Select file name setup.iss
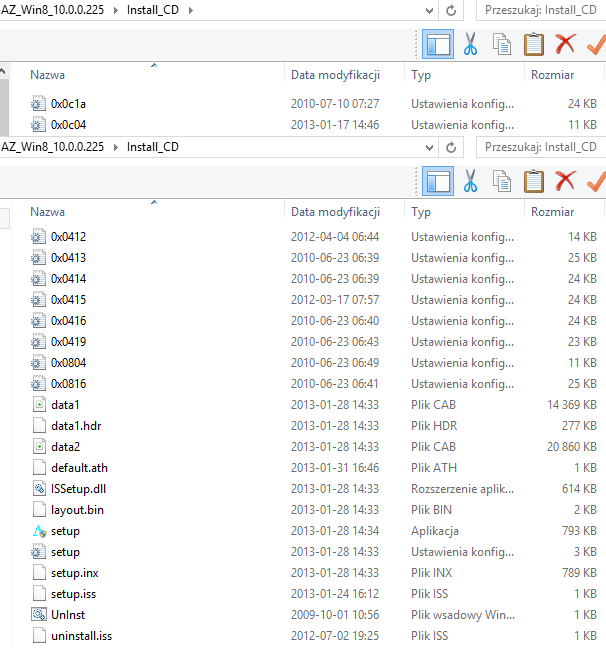Viewport: 606px width, 649px height. [x=73, y=594]
